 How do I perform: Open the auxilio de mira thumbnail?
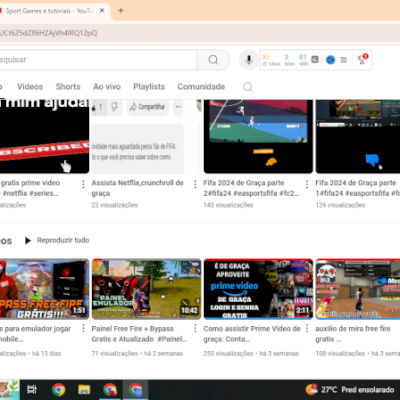[358, 289]
